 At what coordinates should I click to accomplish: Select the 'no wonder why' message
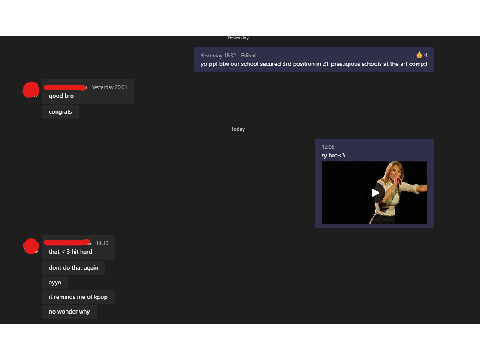click(69, 312)
